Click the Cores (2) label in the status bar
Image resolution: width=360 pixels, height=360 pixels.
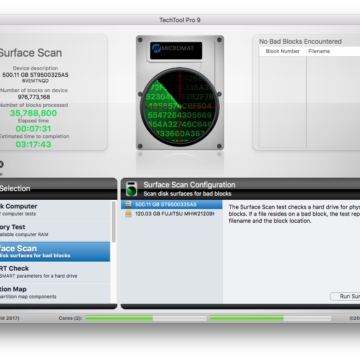point(70,318)
